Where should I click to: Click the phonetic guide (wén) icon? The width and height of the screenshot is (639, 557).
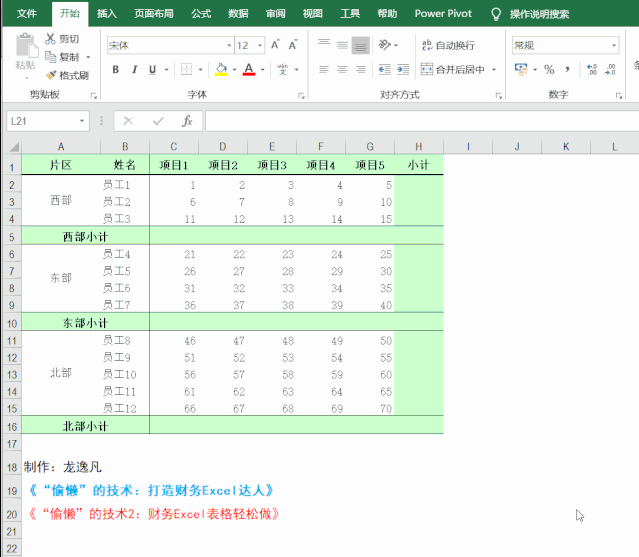[282, 69]
